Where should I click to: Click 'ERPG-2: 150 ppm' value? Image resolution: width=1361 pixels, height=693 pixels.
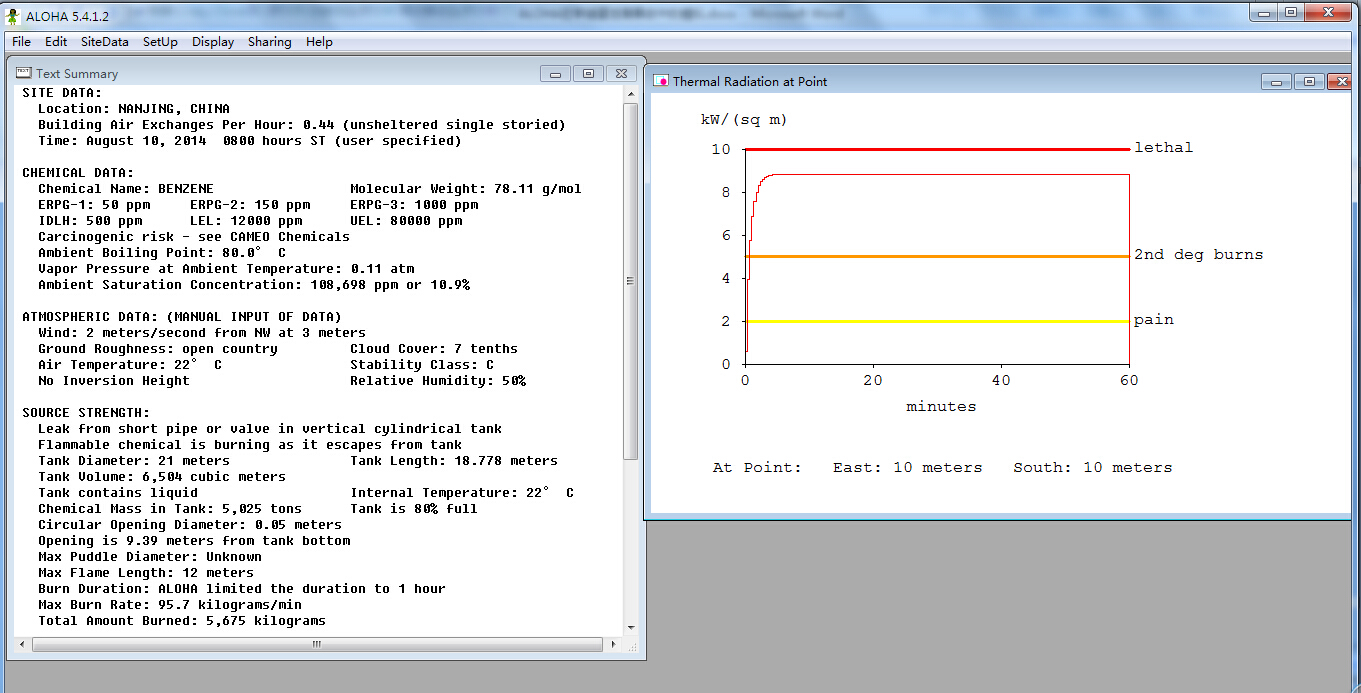[x=250, y=205]
